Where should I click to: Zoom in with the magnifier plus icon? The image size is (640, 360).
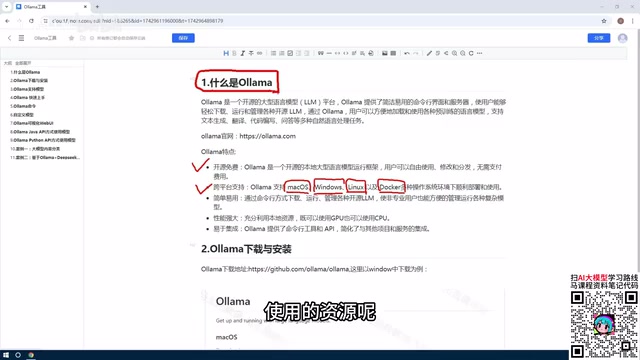454,53
